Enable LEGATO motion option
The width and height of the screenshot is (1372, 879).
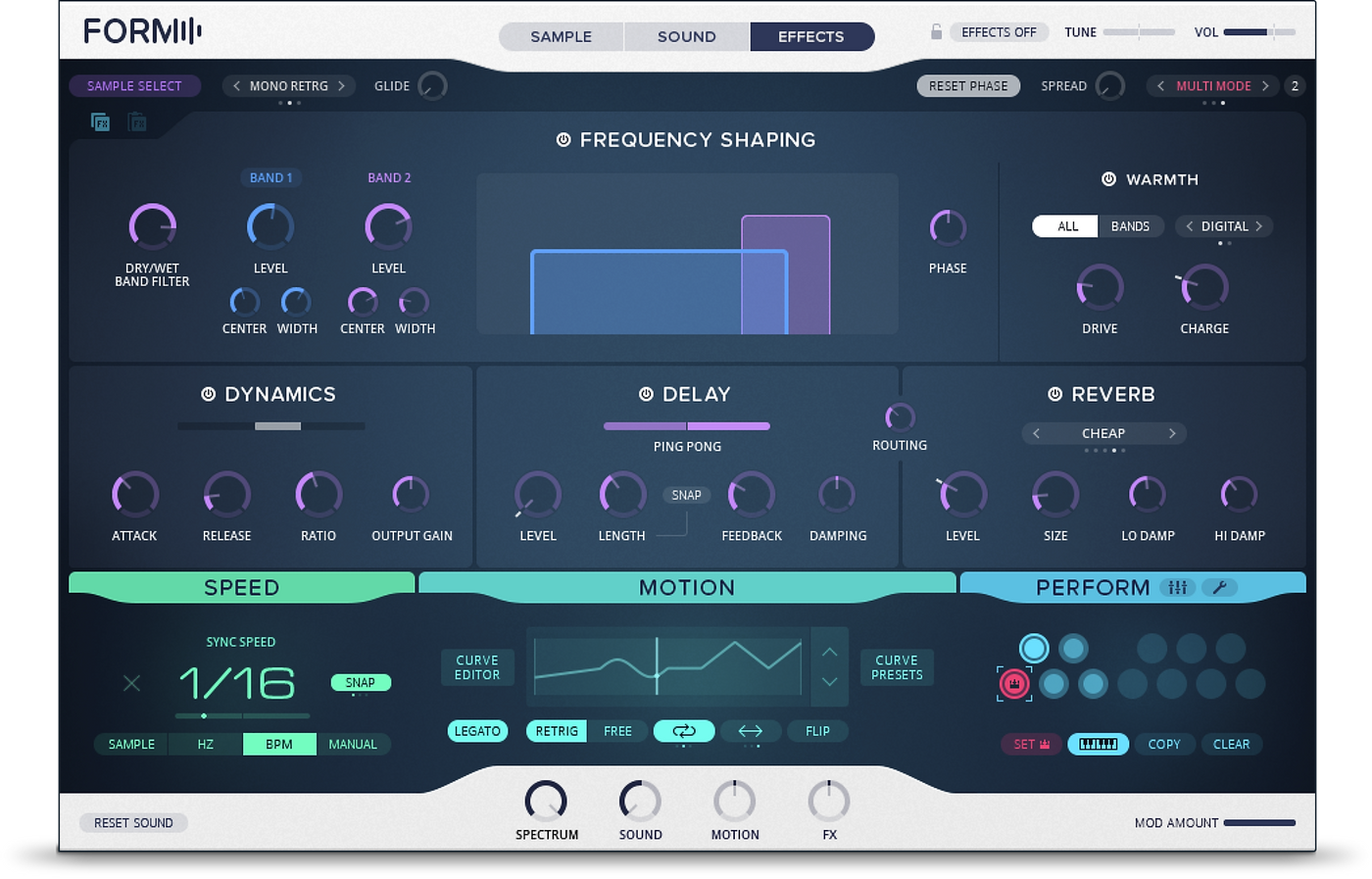(477, 731)
